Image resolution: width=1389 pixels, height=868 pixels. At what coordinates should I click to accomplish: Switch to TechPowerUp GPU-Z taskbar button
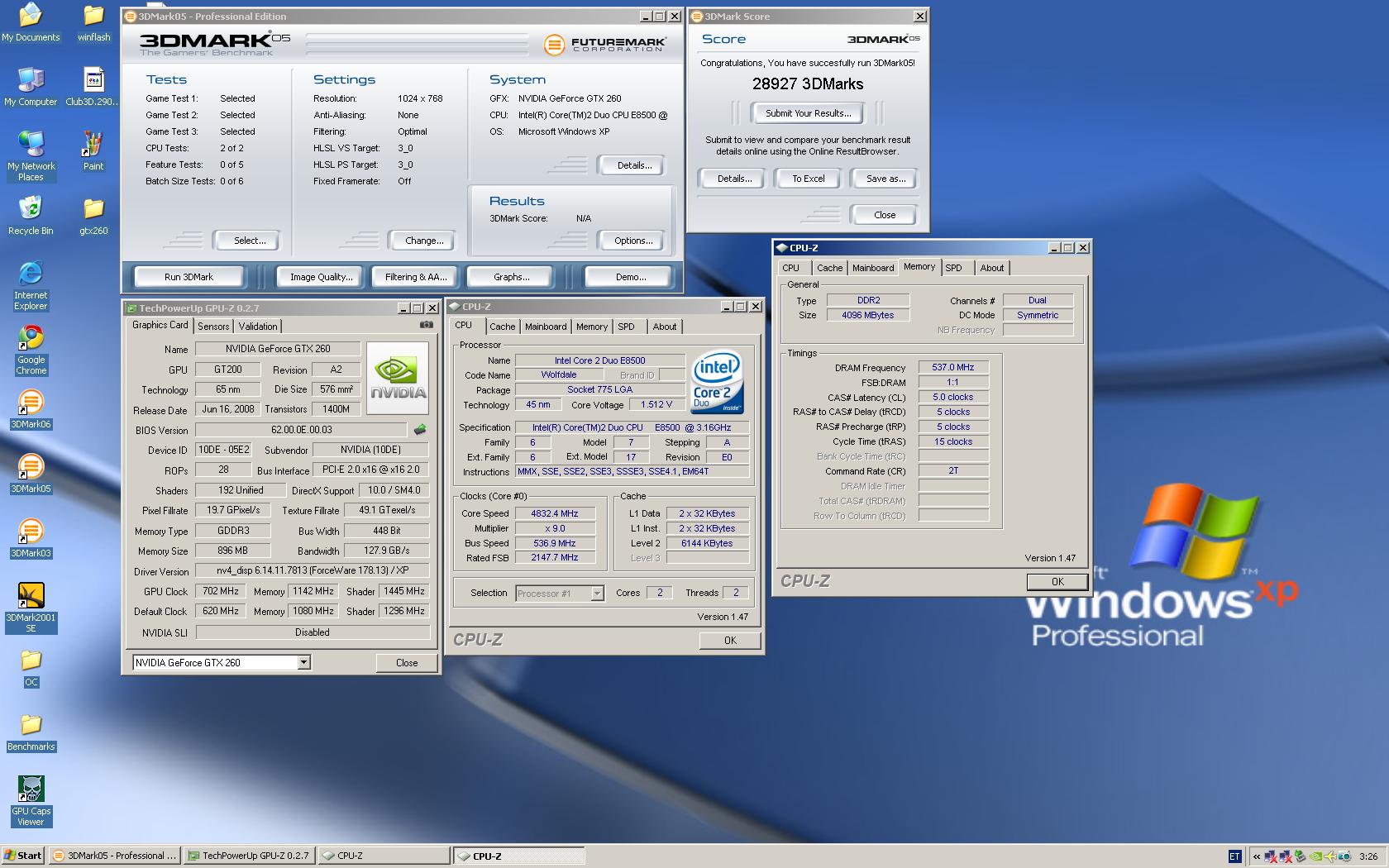click(x=249, y=856)
